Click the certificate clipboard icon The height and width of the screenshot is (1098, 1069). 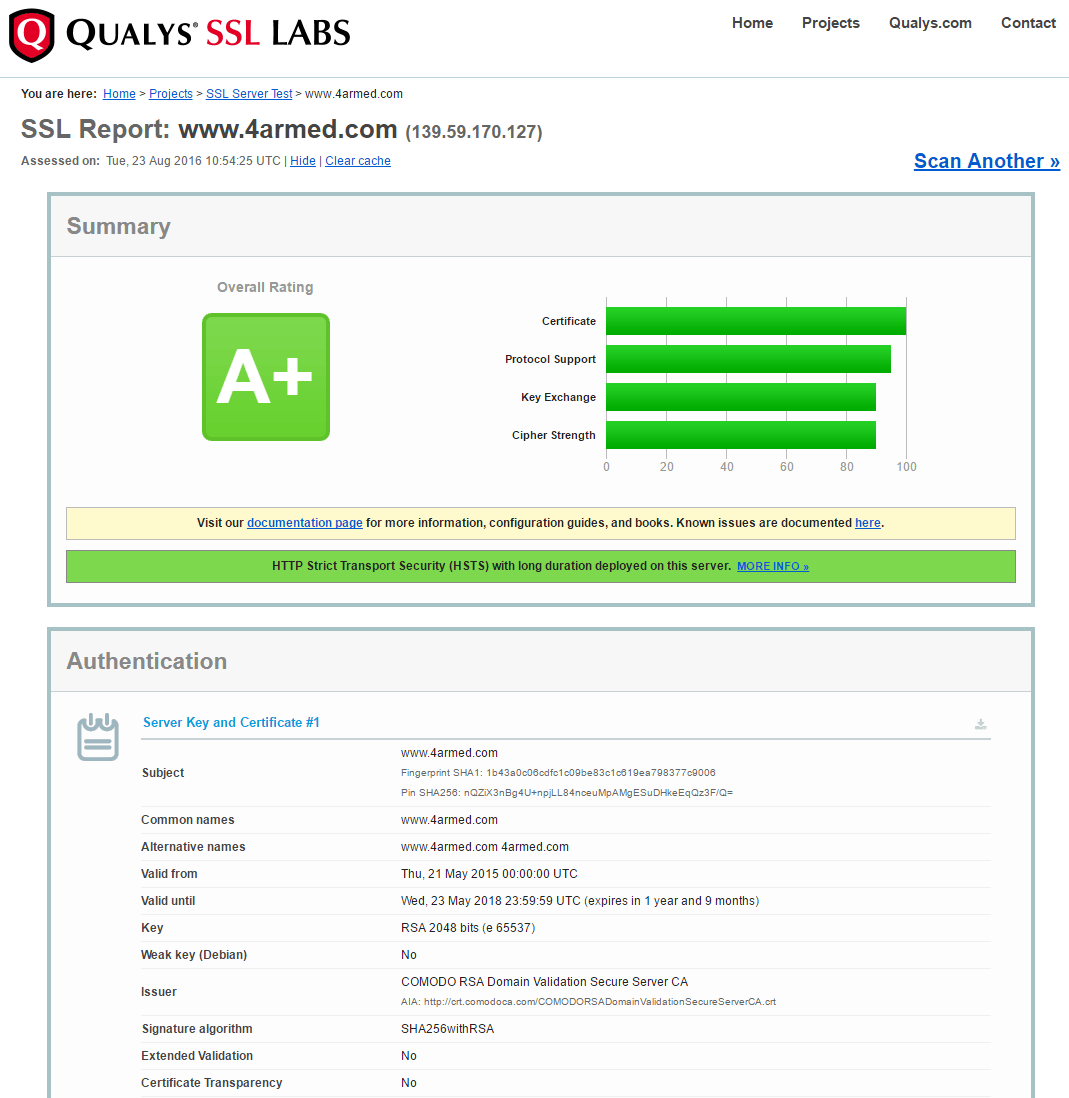(x=97, y=737)
